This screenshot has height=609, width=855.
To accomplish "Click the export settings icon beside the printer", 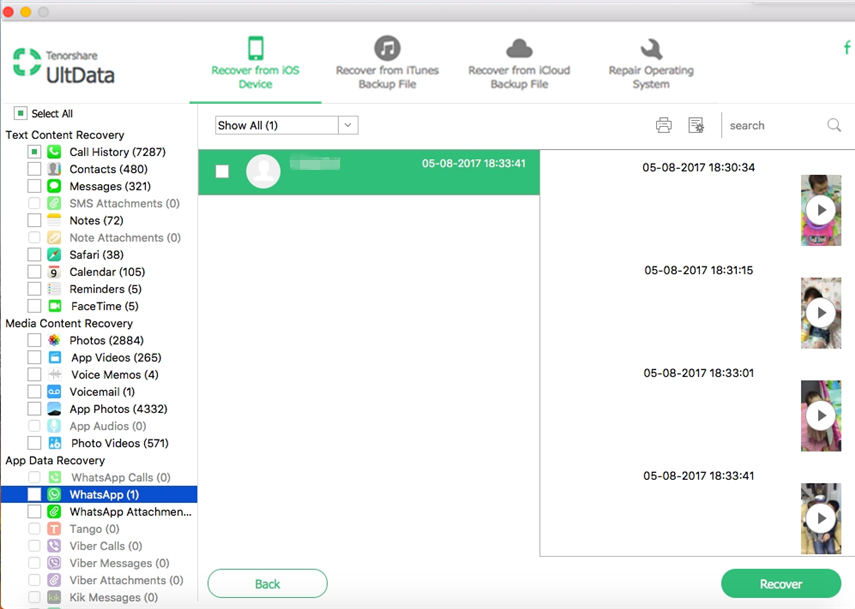I will [x=696, y=125].
